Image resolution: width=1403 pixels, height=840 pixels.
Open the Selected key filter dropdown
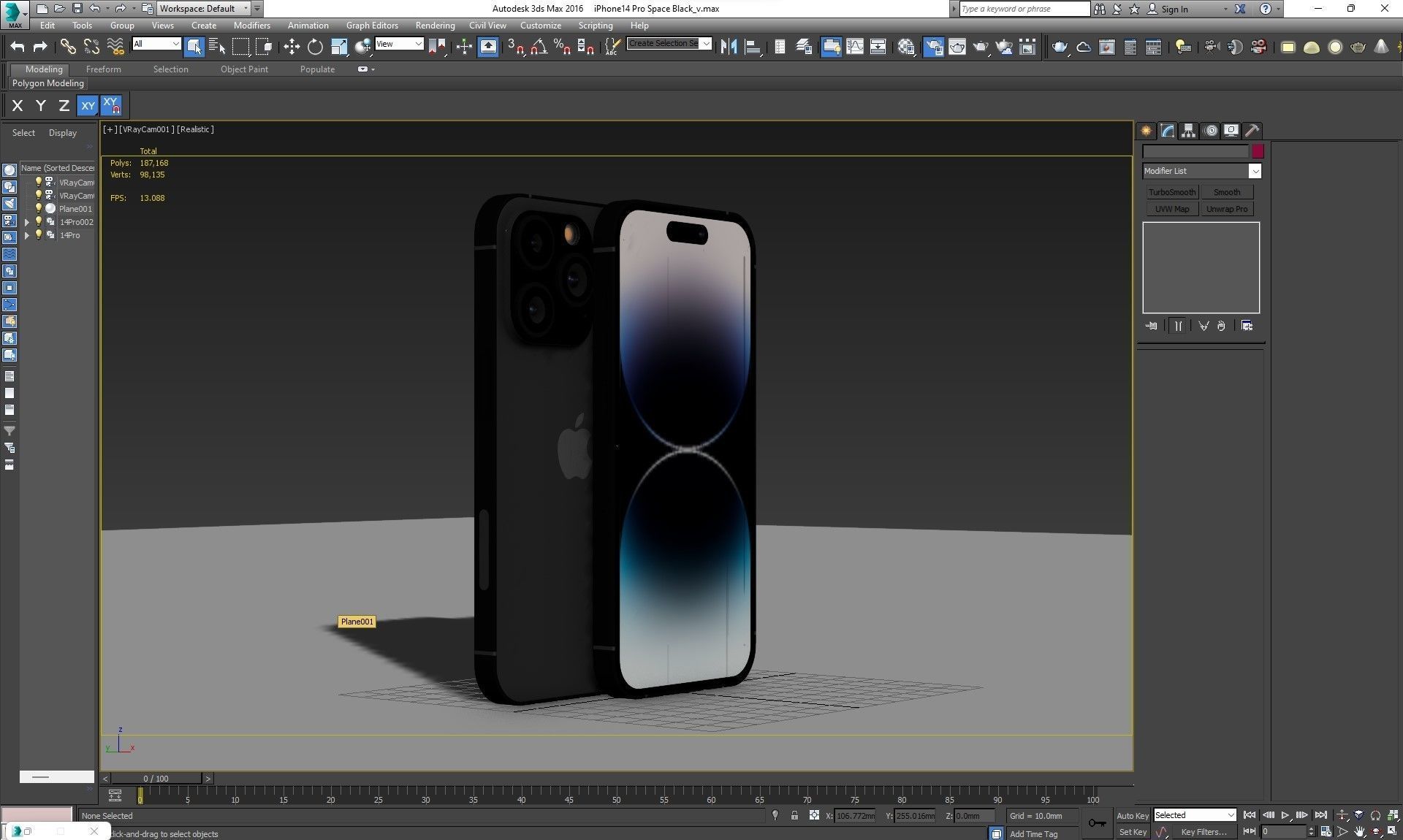pyautogui.click(x=1195, y=815)
